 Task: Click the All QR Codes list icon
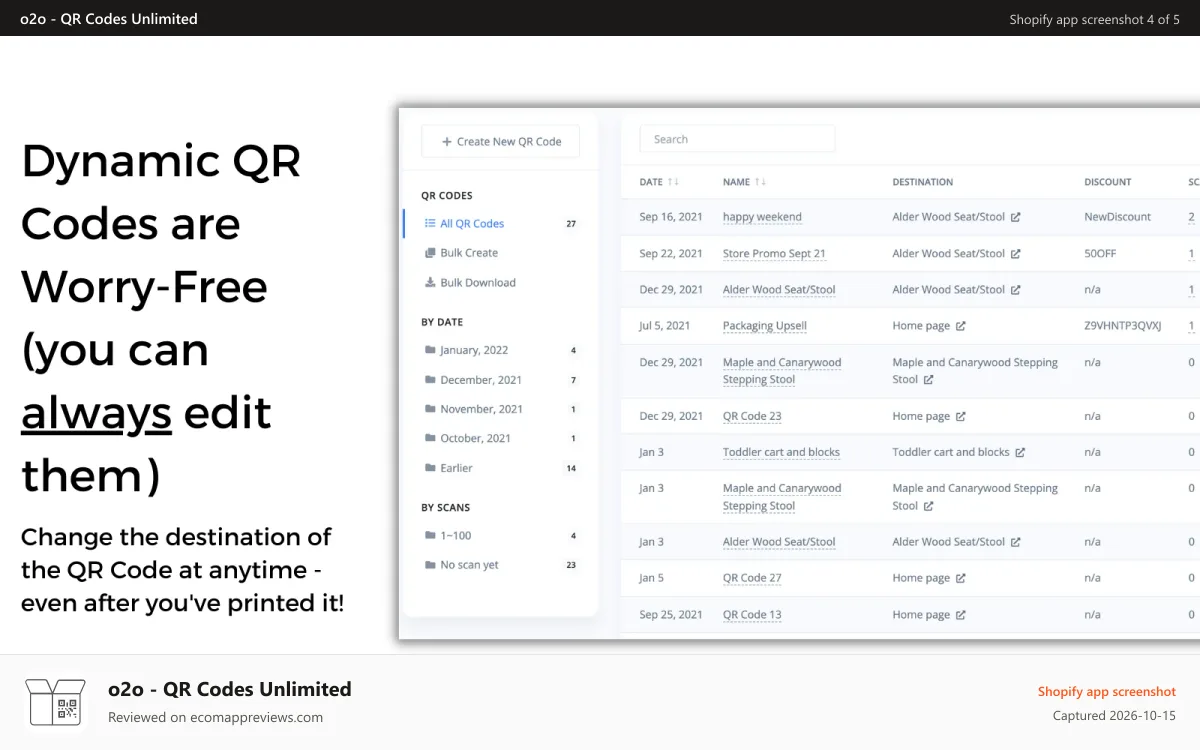[430, 224]
